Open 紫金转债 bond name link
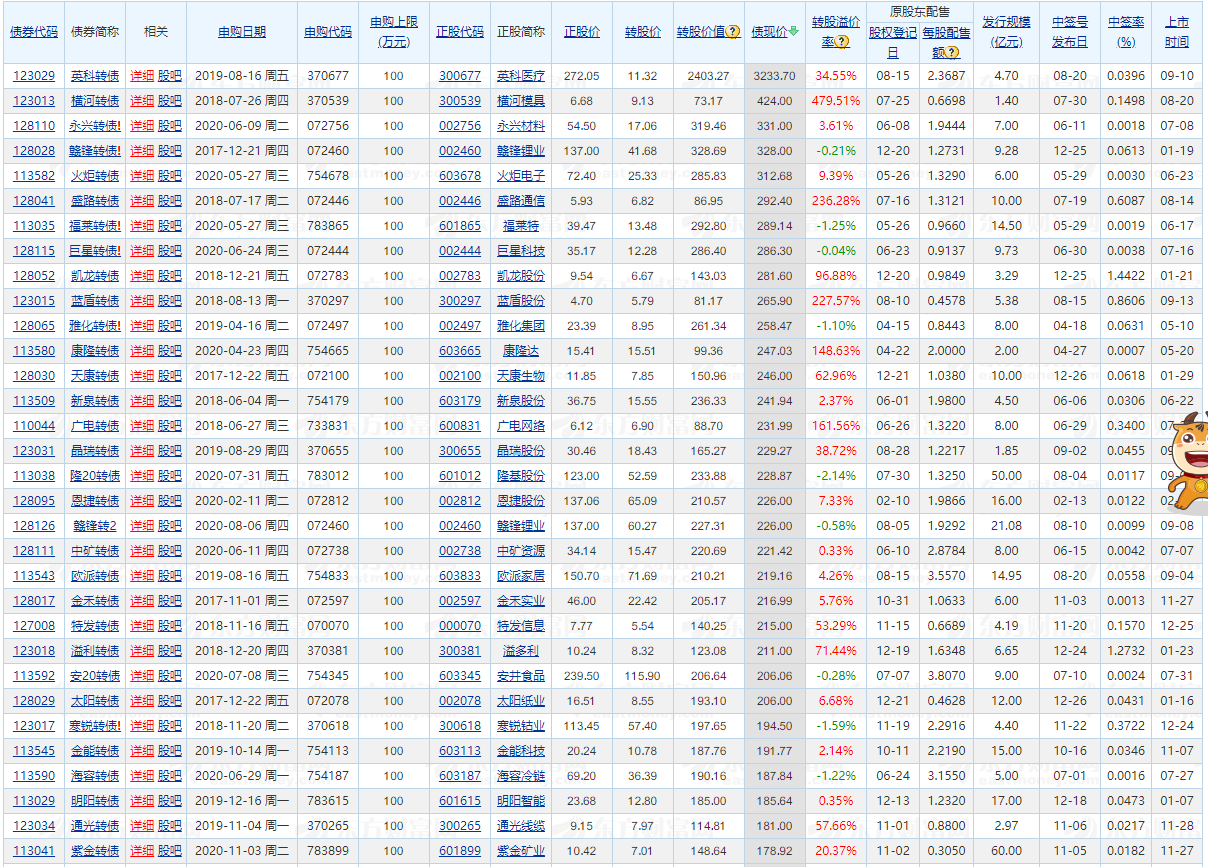The image size is (1208, 867). coord(95,851)
